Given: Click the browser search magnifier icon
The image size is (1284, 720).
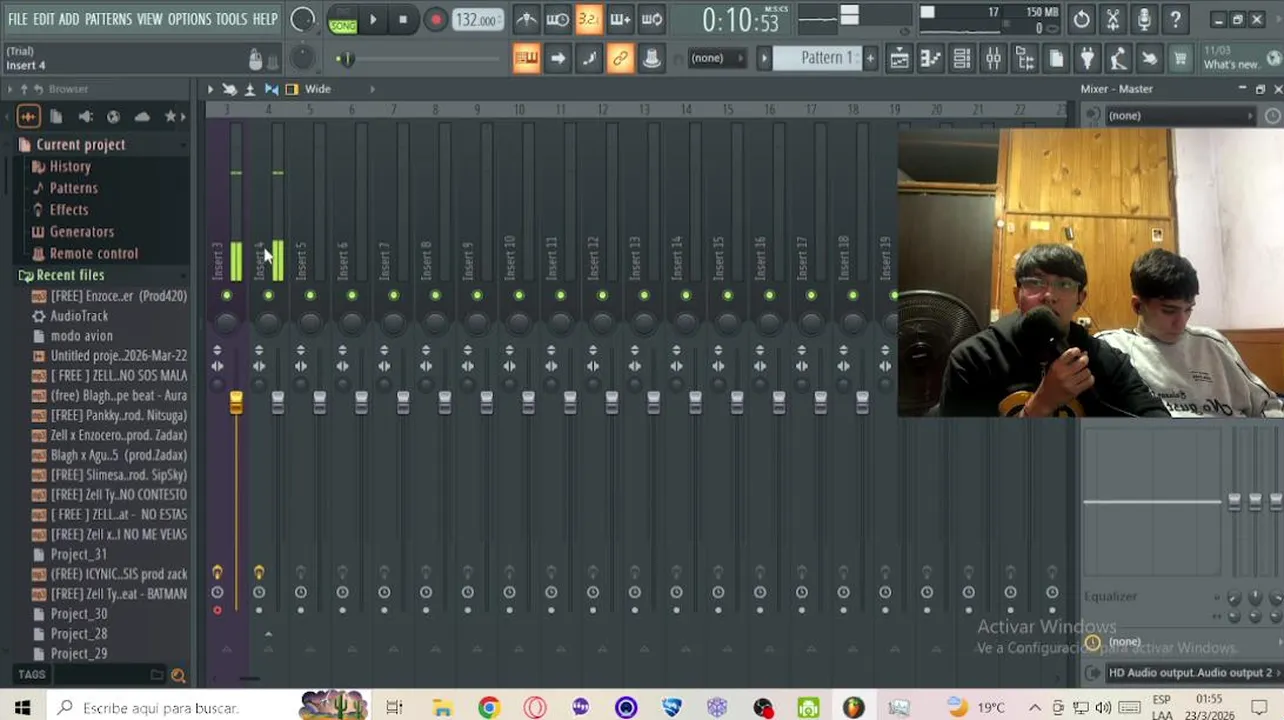Looking at the screenshot, I should click(x=178, y=675).
